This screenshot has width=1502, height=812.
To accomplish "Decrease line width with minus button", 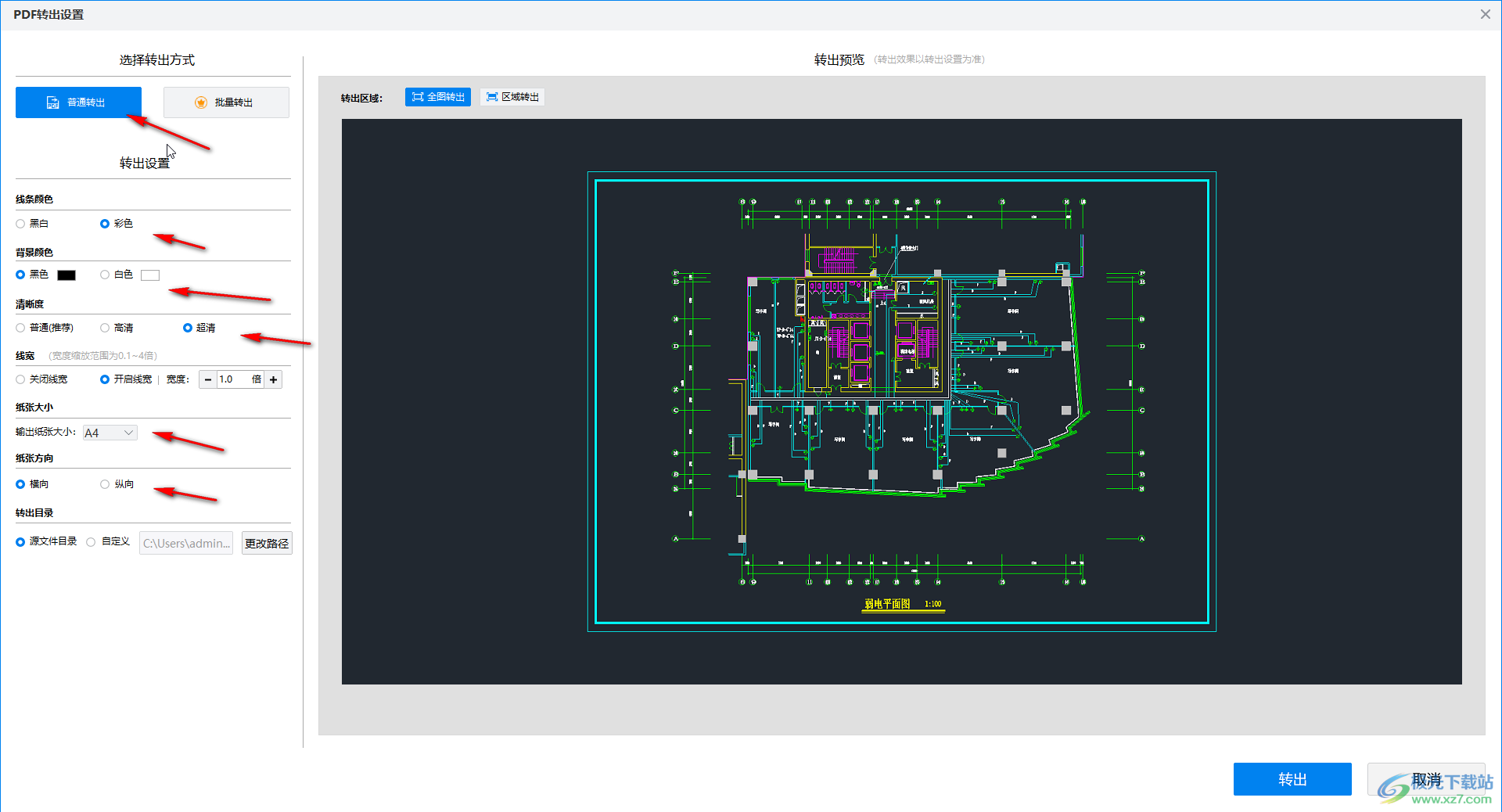I will tap(208, 379).
